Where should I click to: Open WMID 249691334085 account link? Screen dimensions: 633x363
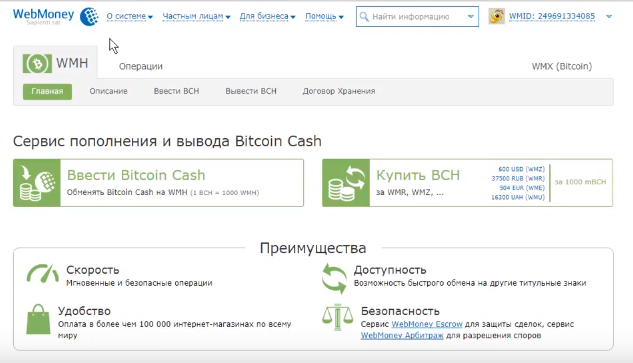tap(552, 16)
